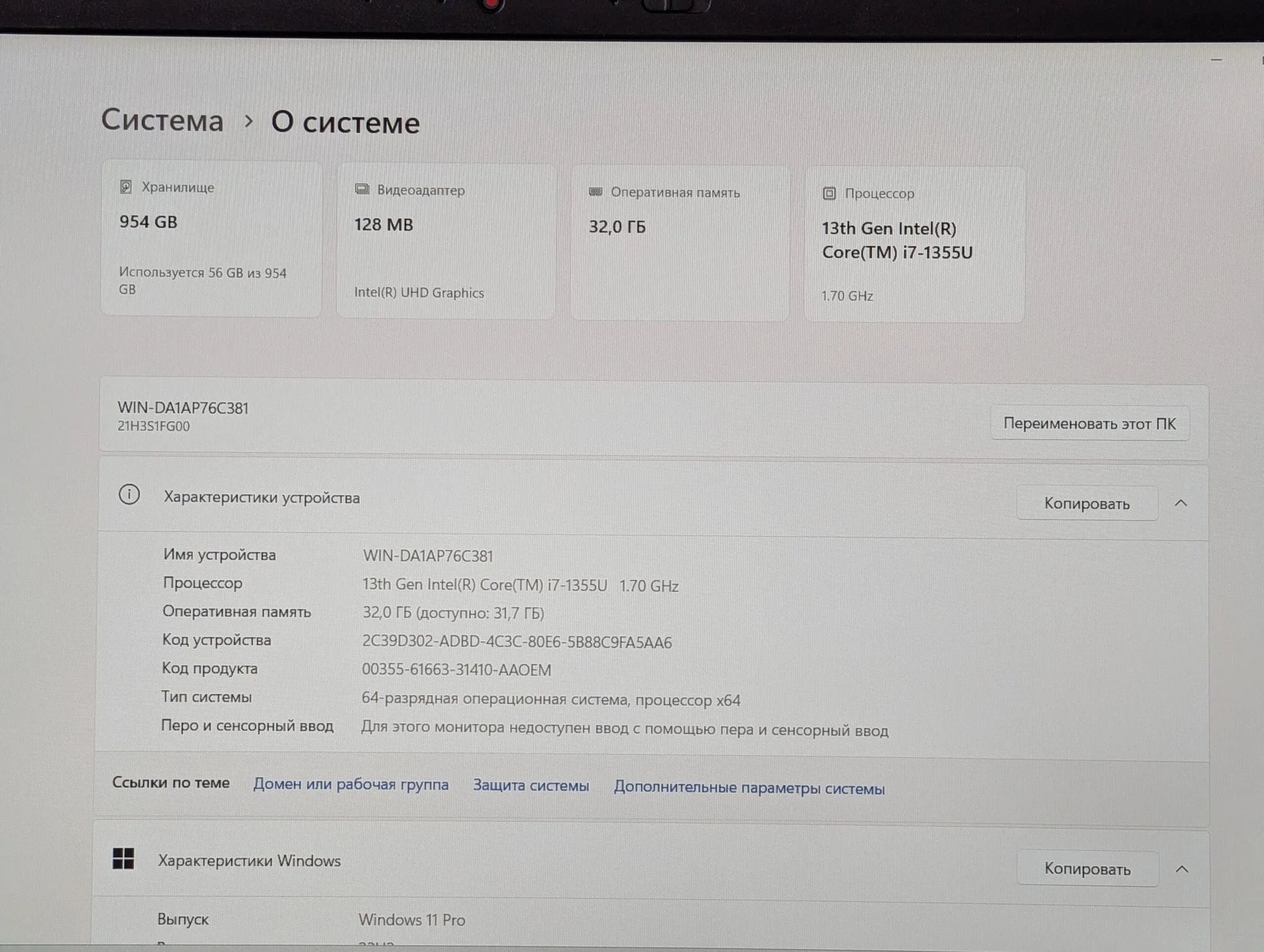This screenshot has width=1264, height=952.
Task: Click the Intel(R) UHD Graphics text
Action: [x=419, y=293]
